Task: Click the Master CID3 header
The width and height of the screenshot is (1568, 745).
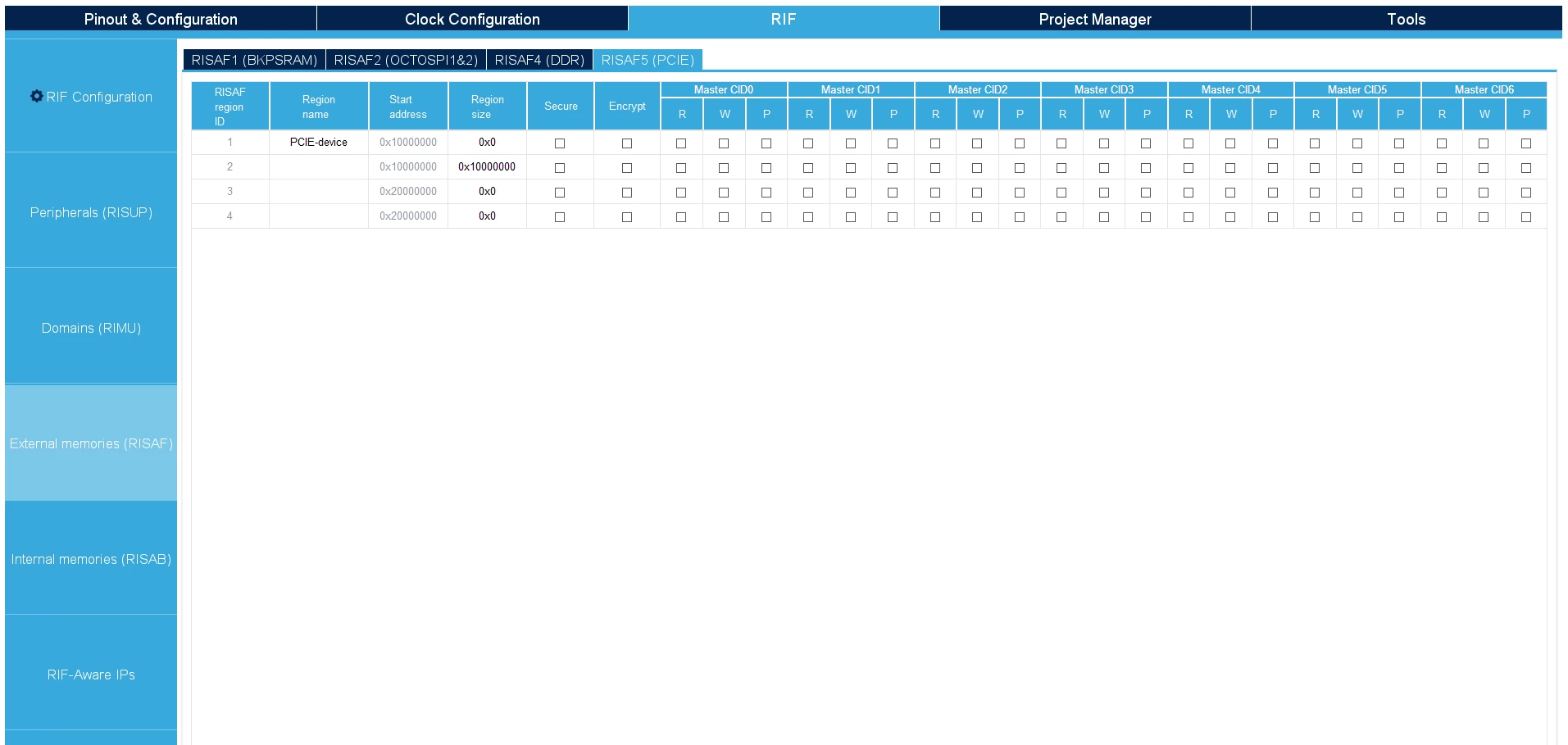Action: coord(1104,89)
